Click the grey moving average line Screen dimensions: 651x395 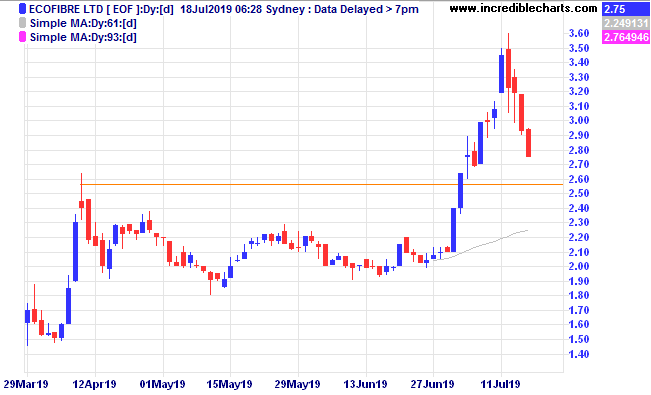pos(480,245)
